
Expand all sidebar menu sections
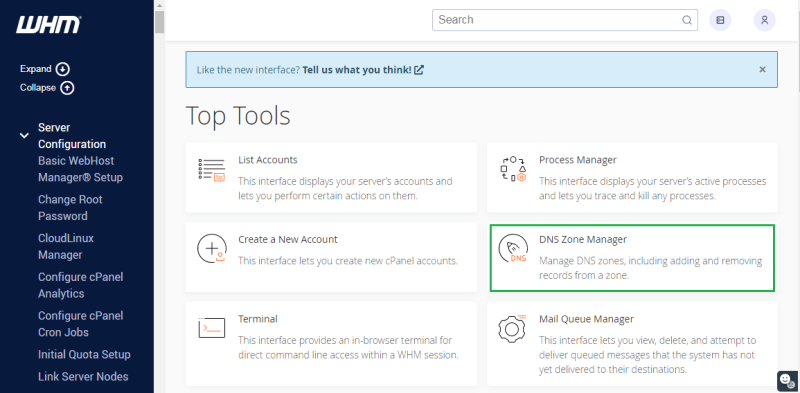coord(45,69)
